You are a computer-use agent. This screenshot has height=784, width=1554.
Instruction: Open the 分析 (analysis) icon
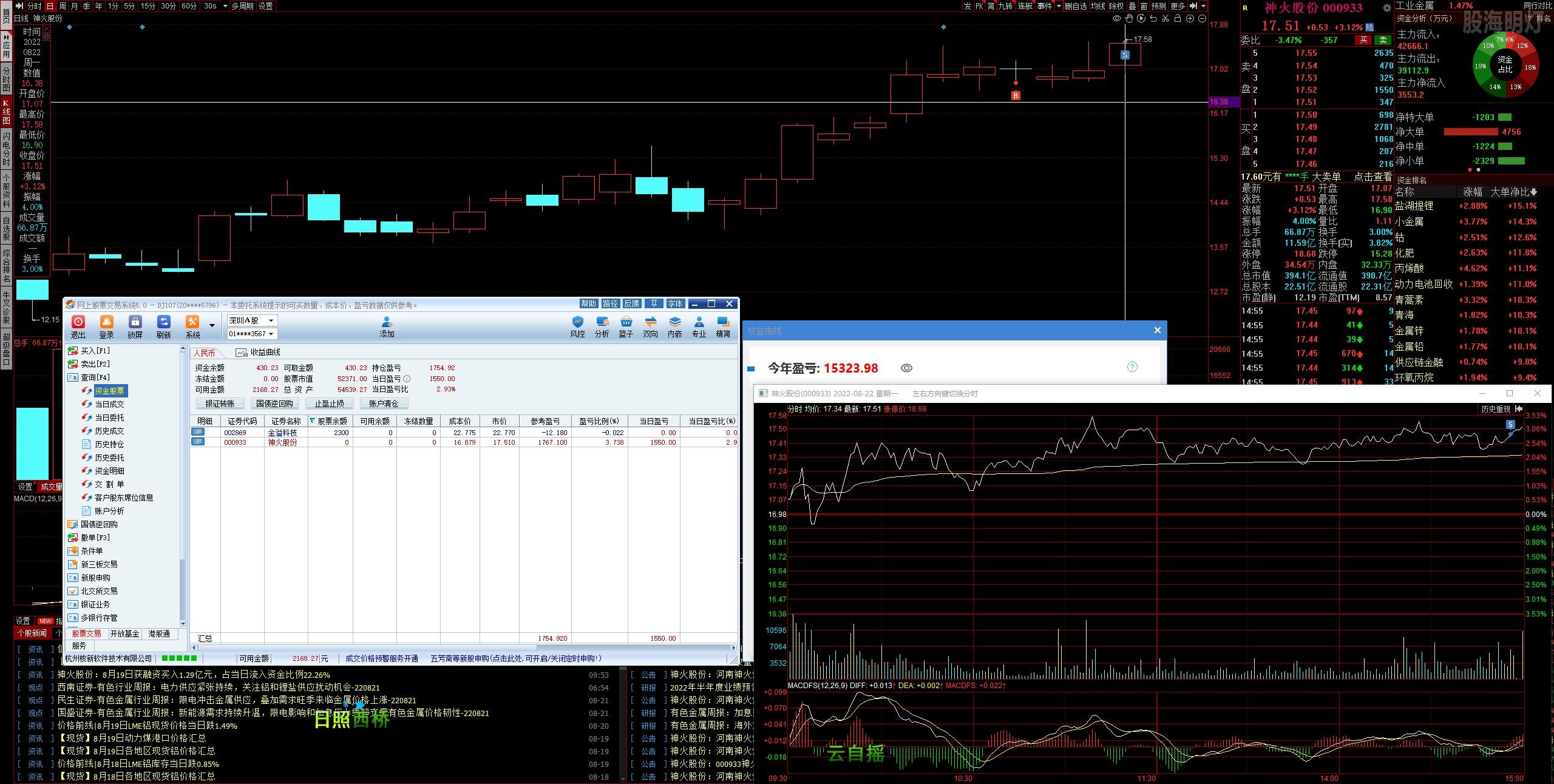[x=602, y=326]
